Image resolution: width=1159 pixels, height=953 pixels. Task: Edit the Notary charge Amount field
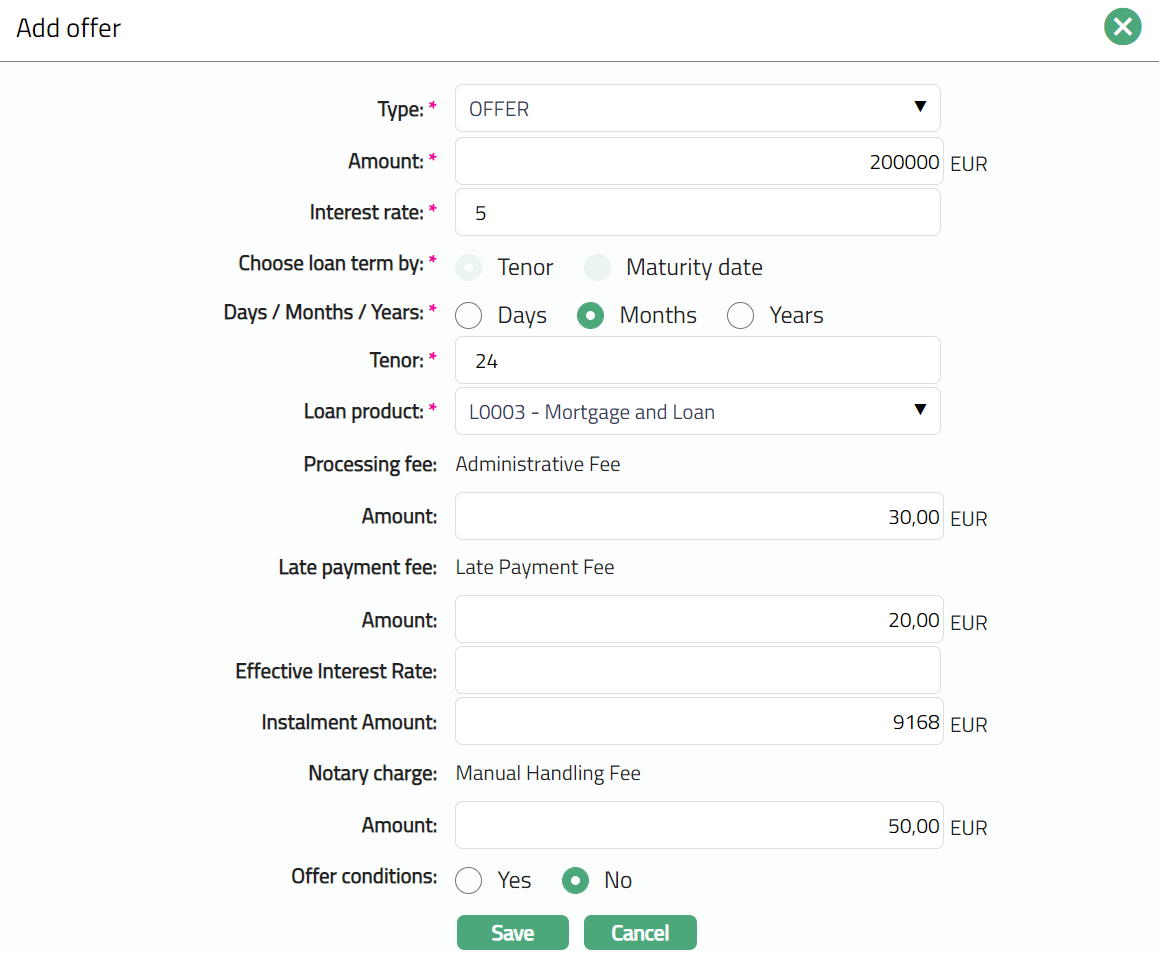tap(697, 825)
